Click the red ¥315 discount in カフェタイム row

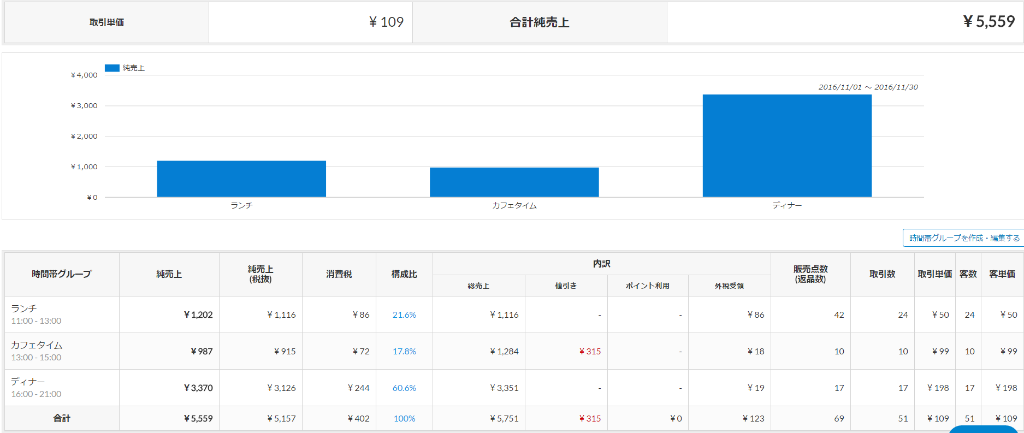tap(589, 351)
